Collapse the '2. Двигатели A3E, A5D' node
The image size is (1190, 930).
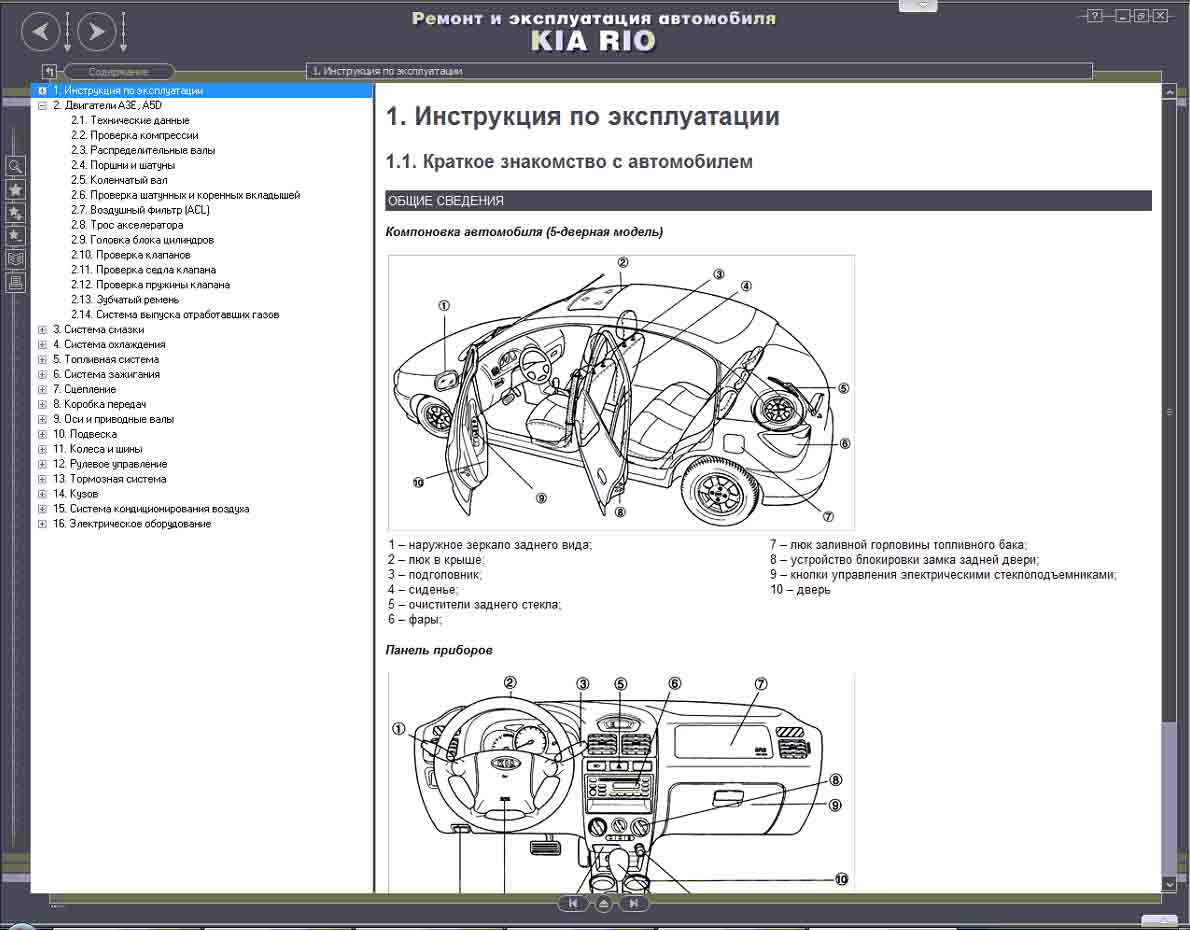pos(42,106)
